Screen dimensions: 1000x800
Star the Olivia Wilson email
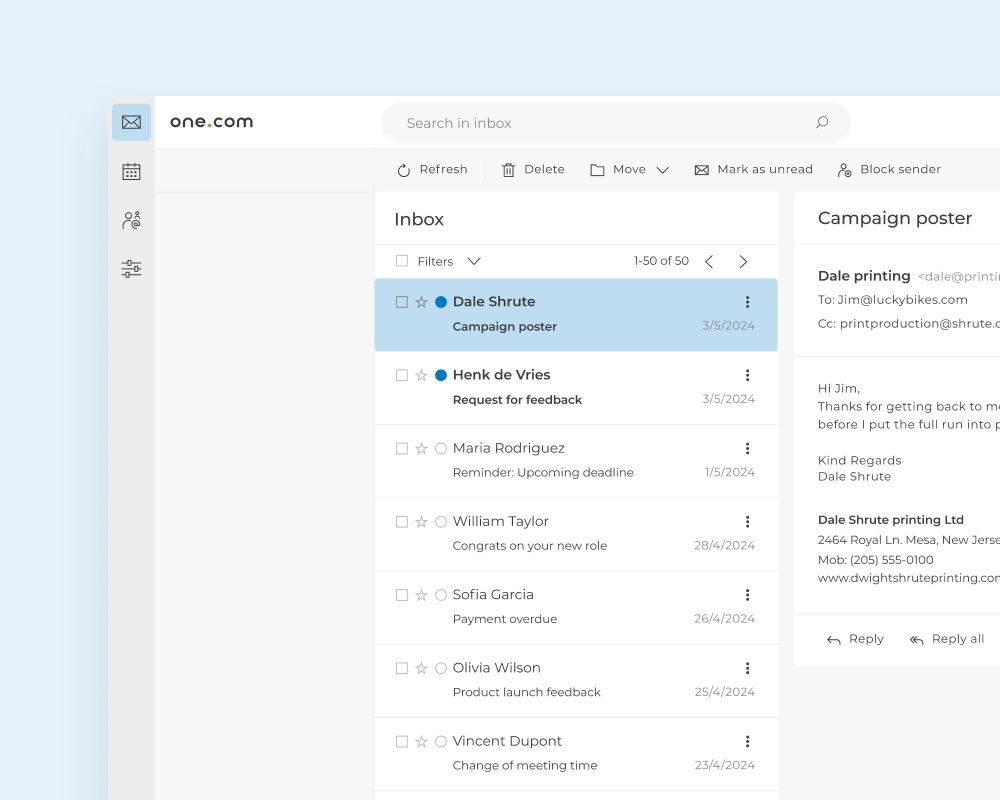421,668
